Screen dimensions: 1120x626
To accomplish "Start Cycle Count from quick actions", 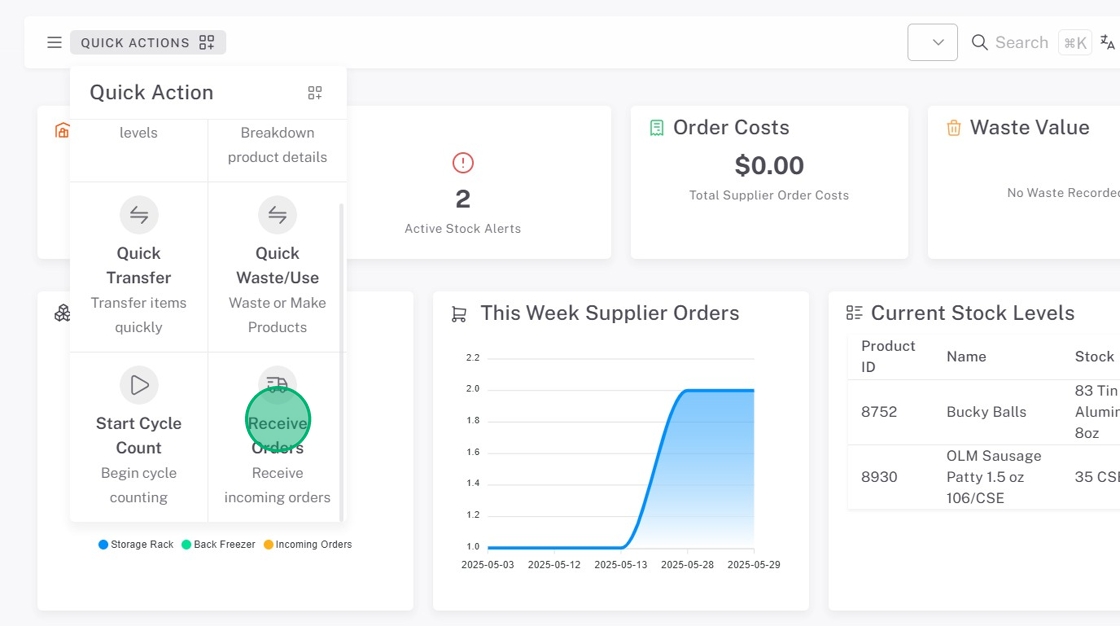I will [x=139, y=437].
